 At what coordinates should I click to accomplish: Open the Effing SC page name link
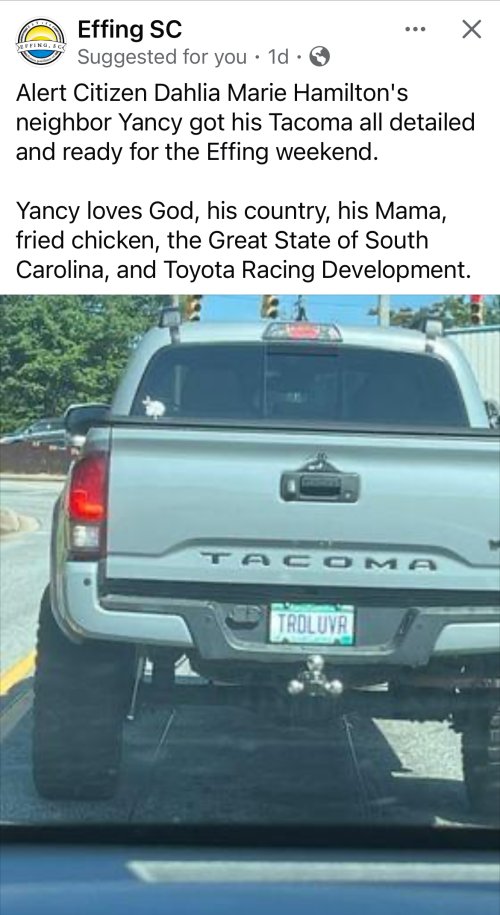tap(130, 29)
